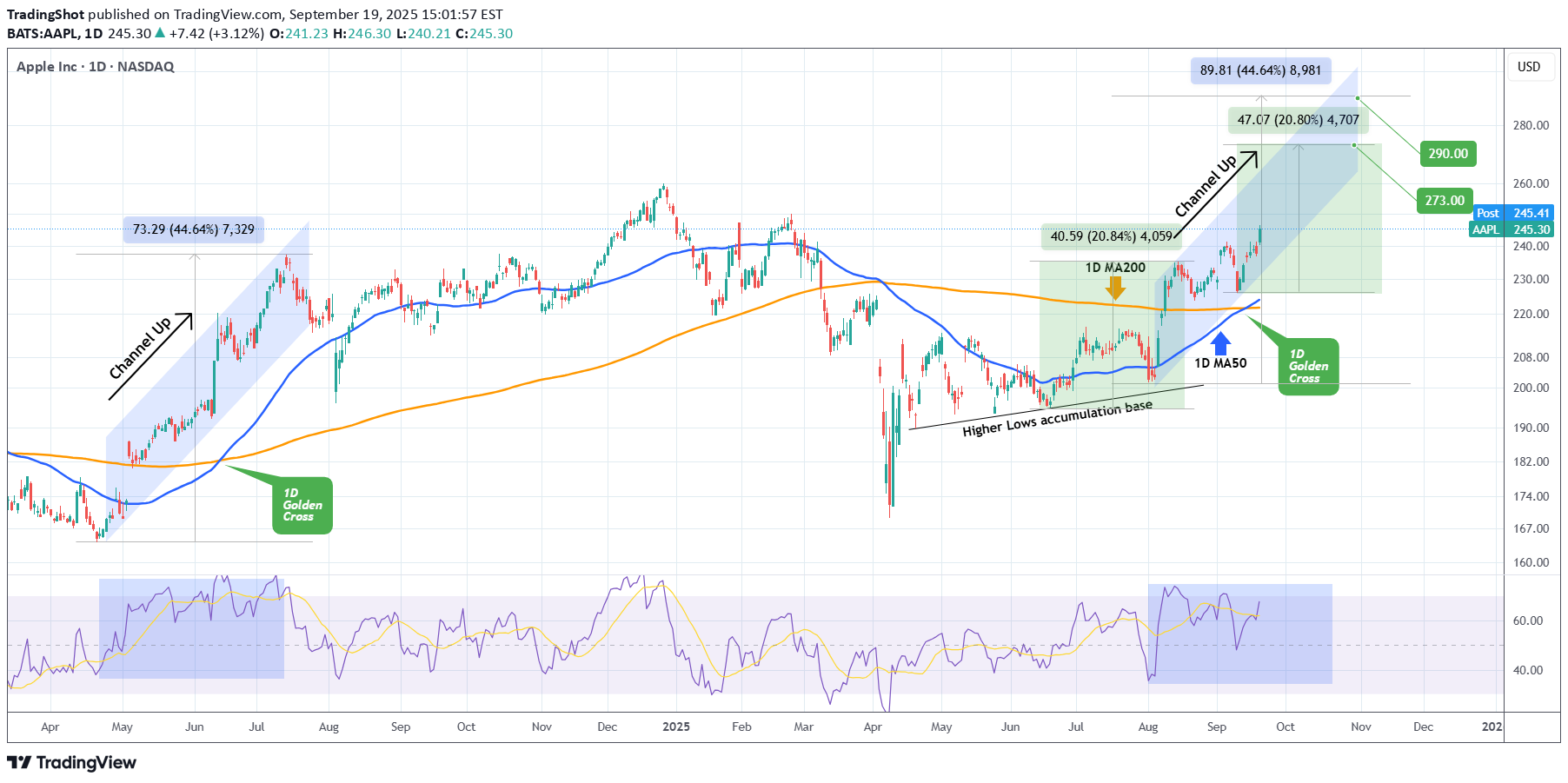Viewport: 1568px width, 783px height.
Task: Click the BATS:AAPL, 1D ticker header text
Action: pyautogui.click(x=55, y=34)
